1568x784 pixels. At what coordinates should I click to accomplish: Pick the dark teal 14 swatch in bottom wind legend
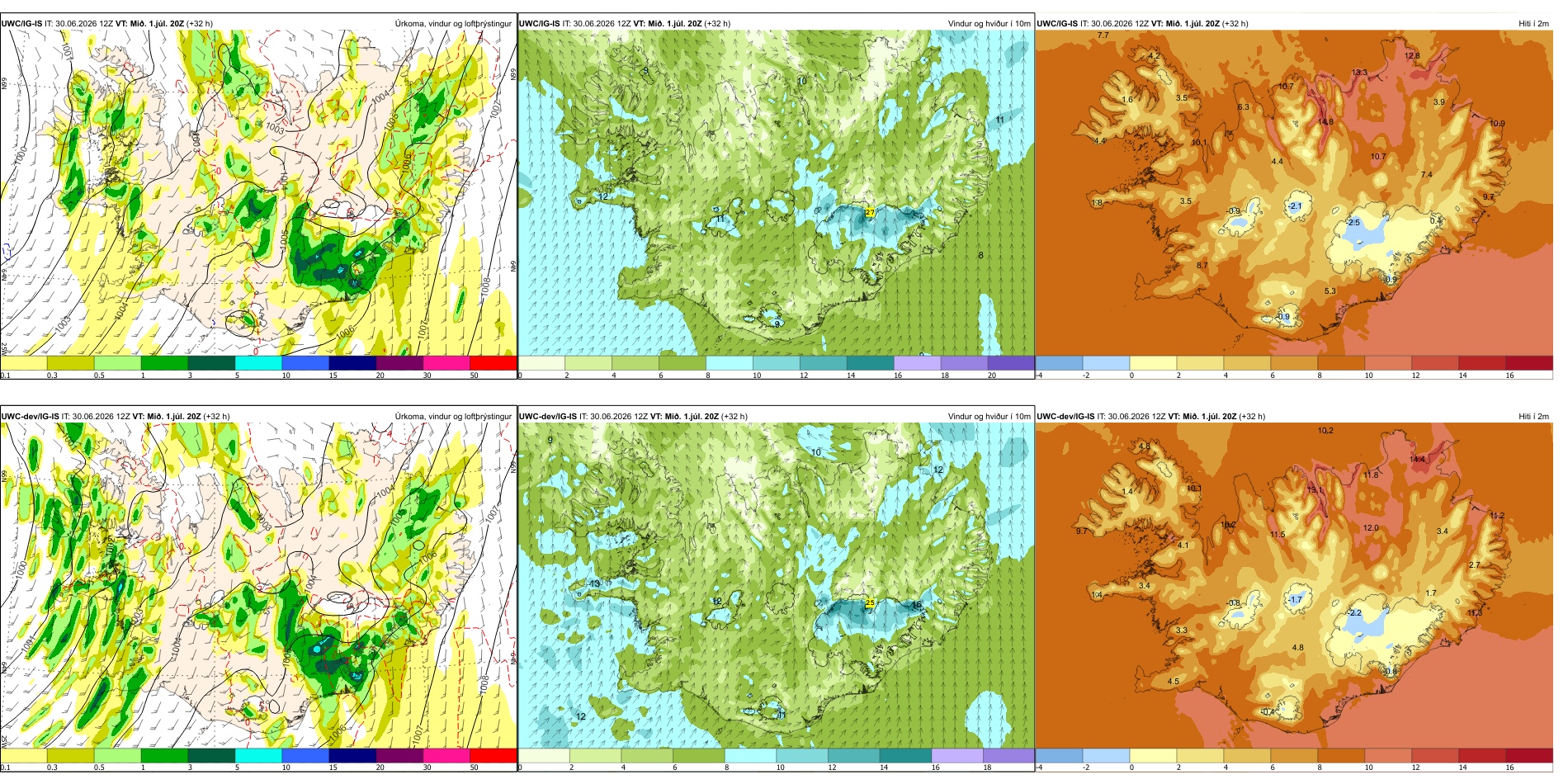point(905,755)
